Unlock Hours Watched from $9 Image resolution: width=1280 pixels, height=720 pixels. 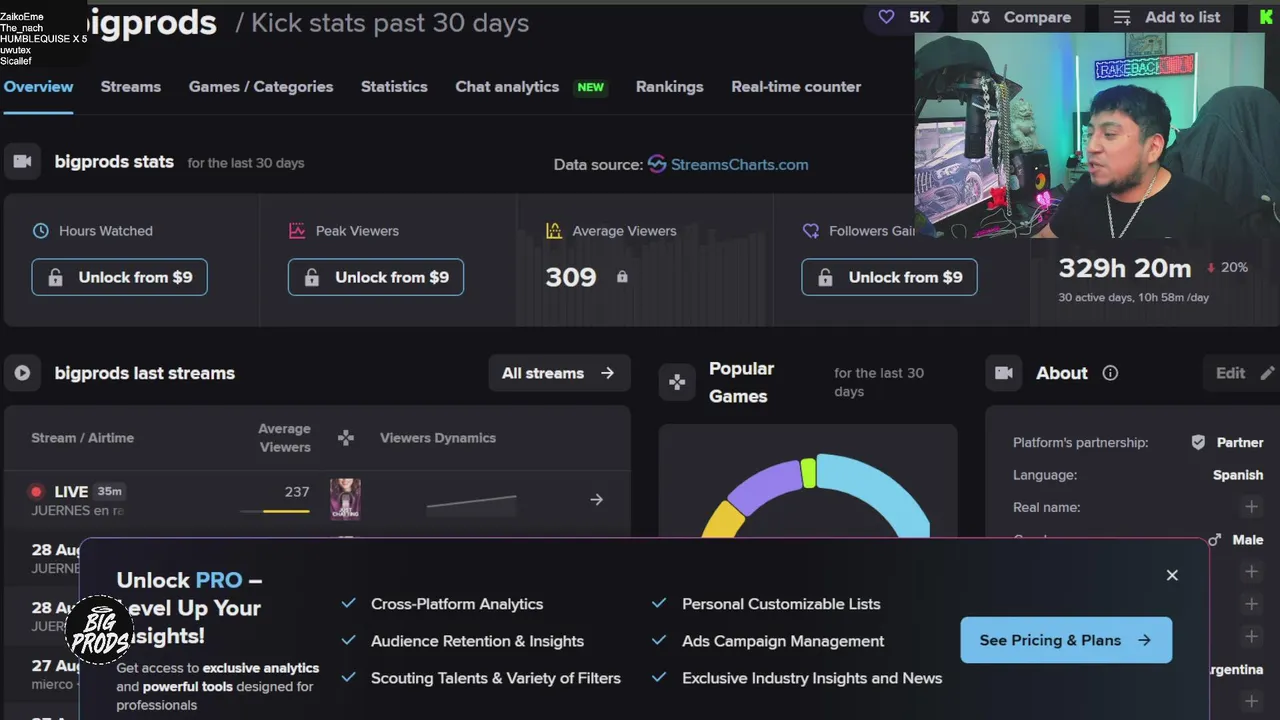[x=119, y=277]
